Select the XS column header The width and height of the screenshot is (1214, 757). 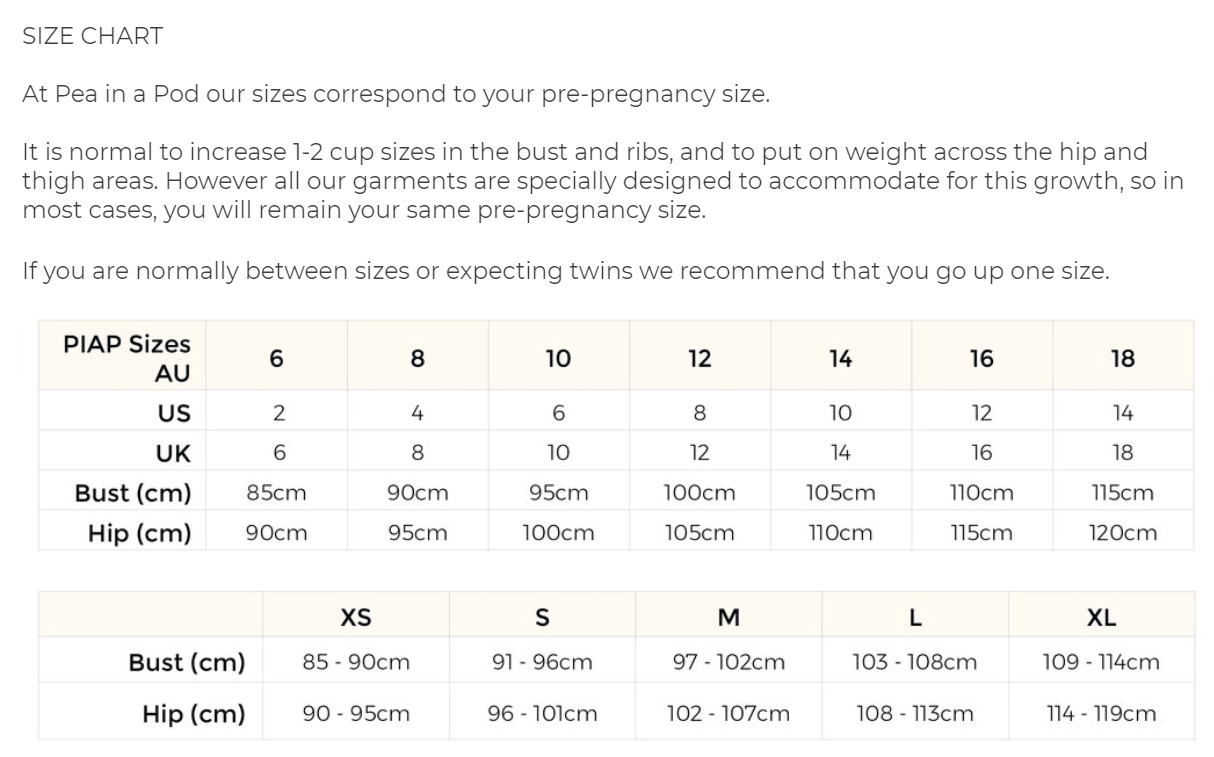[356, 618]
